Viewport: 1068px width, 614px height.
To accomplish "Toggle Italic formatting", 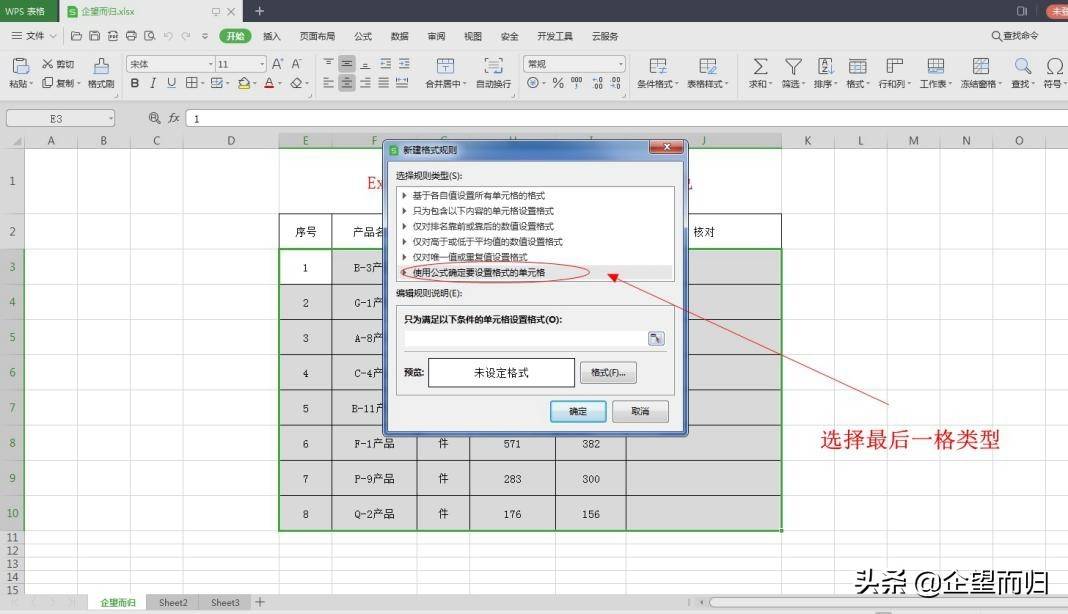I will coord(153,83).
